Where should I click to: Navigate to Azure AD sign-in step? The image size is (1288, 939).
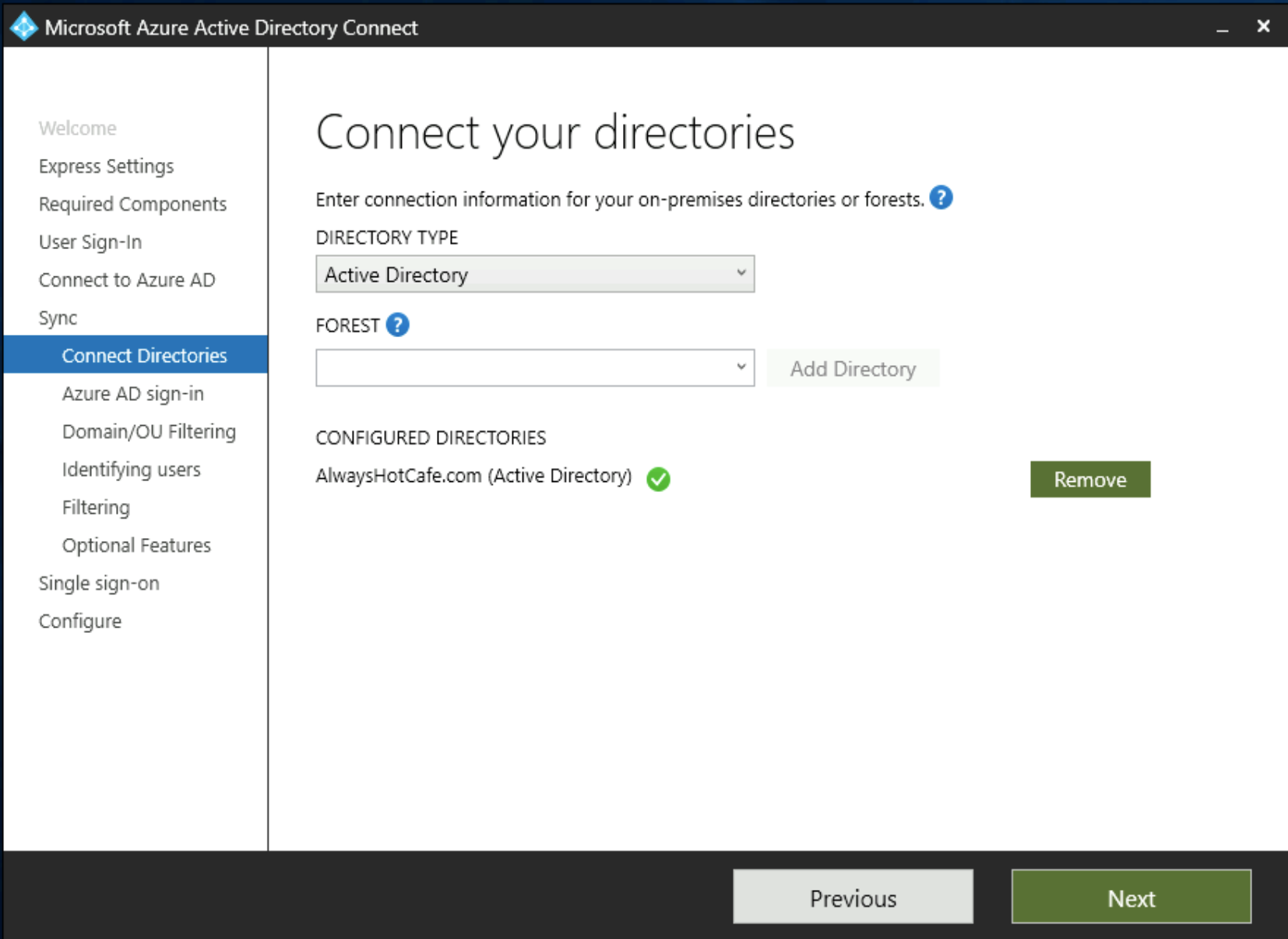pyautogui.click(x=132, y=393)
